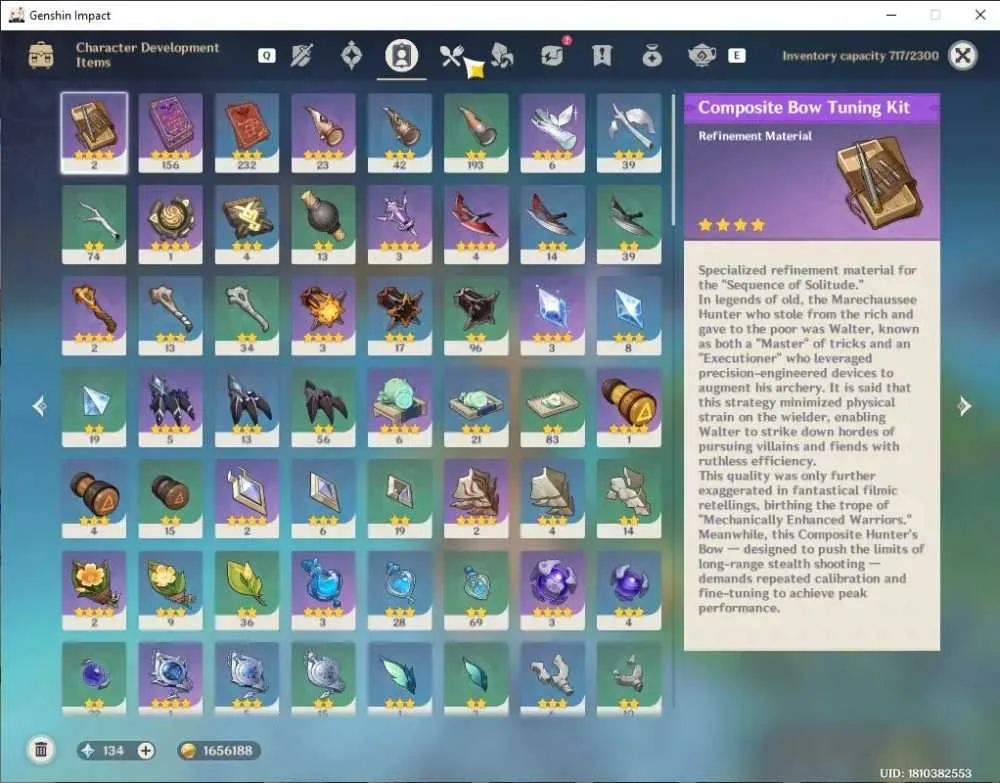Minimize the Genshin Impact window
This screenshot has width=1000, height=783.
(891, 15)
